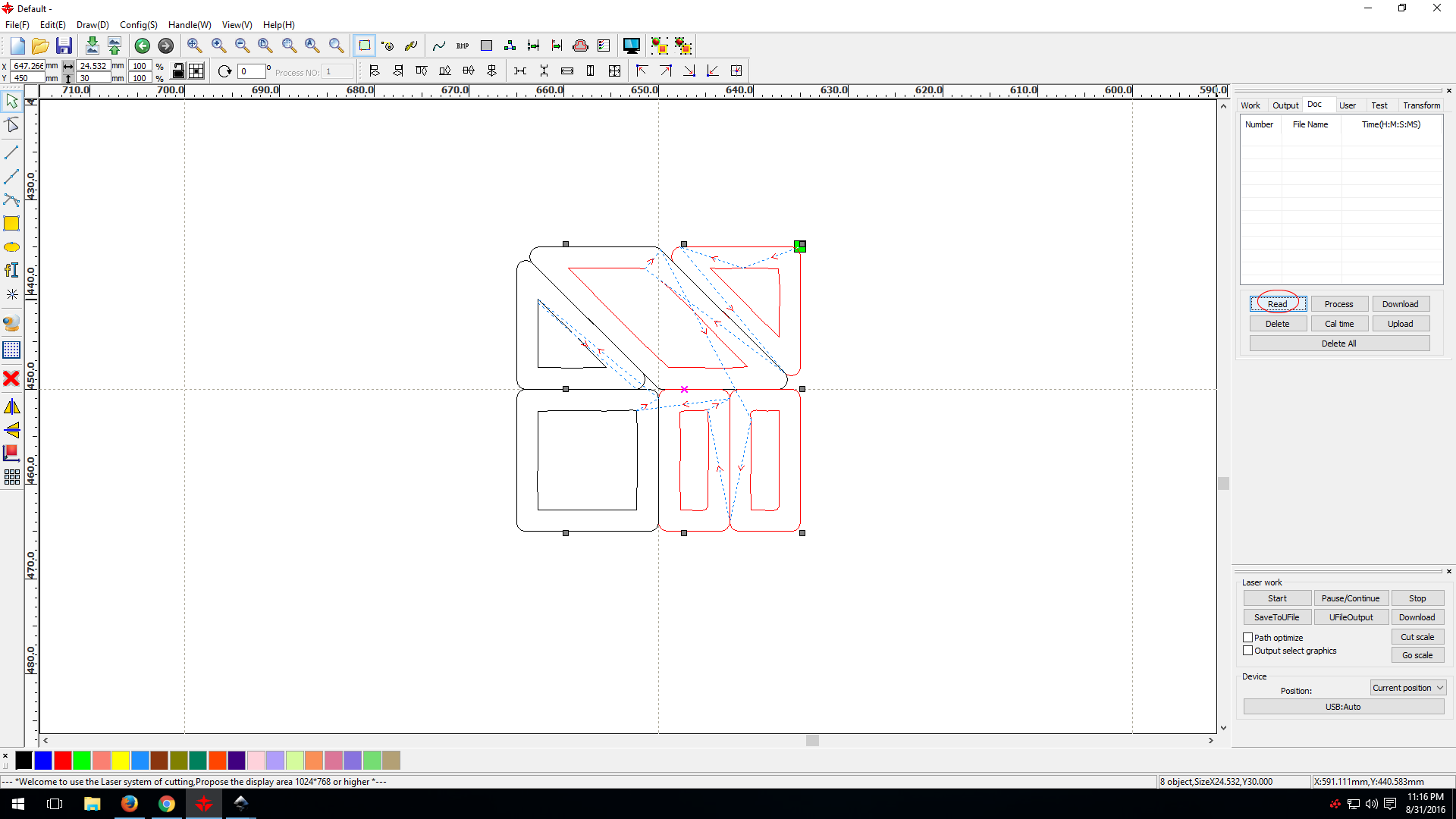This screenshot has height=819, width=1456.
Task: Select the ellipse drawing tool
Action: pyautogui.click(x=11, y=247)
